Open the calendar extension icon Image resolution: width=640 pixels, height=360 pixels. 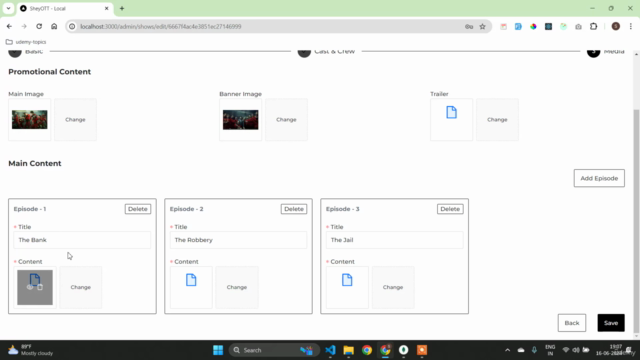(503, 27)
